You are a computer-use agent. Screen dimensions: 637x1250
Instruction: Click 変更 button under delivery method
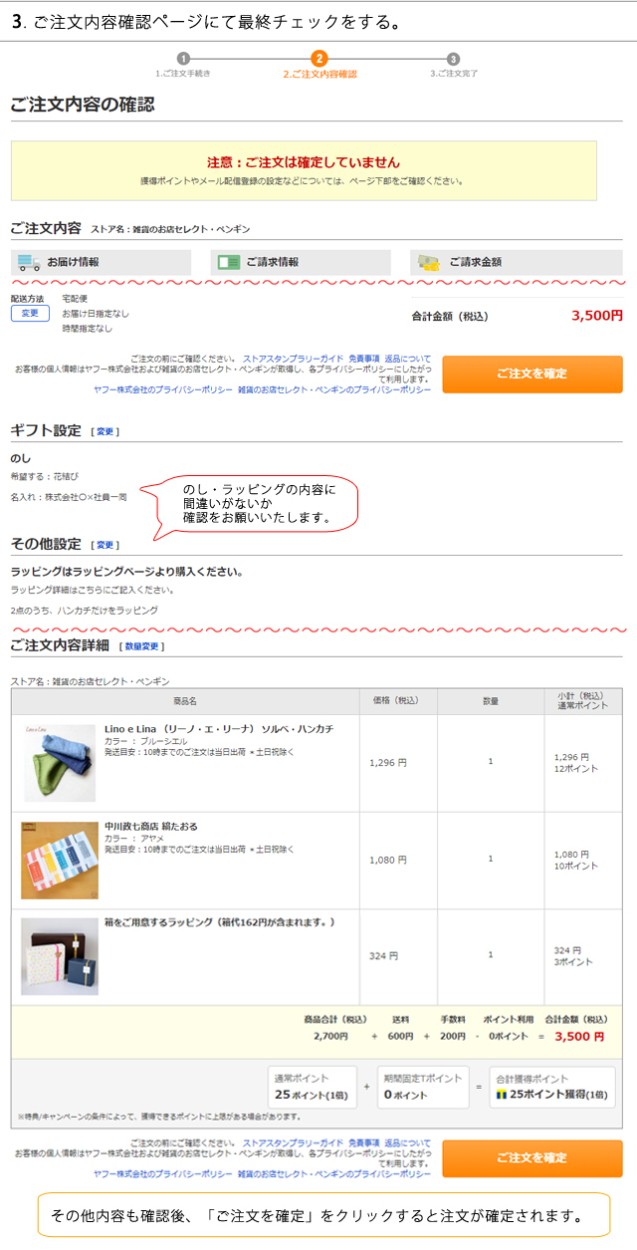coord(30,313)
